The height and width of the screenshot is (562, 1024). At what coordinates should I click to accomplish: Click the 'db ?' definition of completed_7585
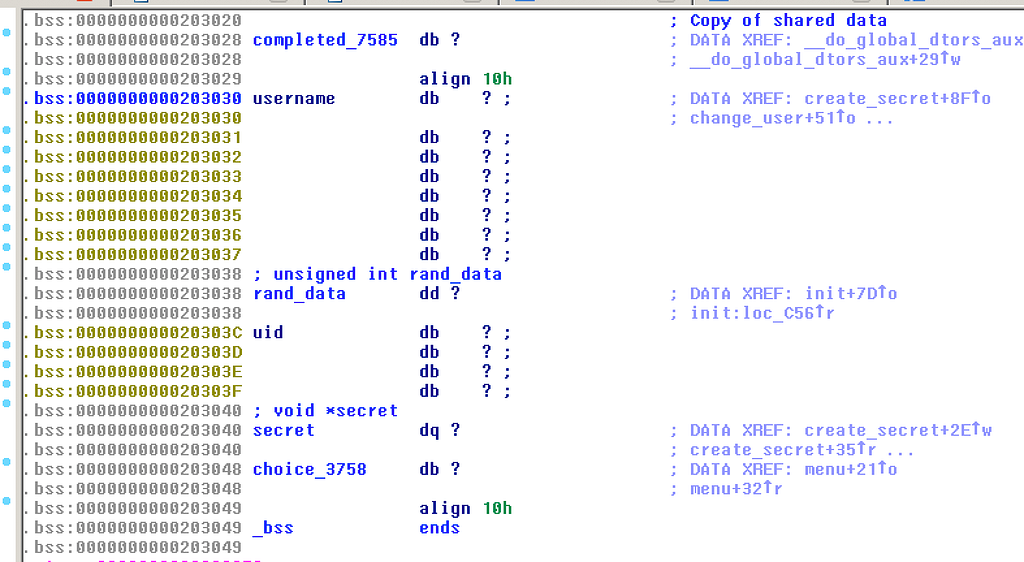click(x=440, y=40)
